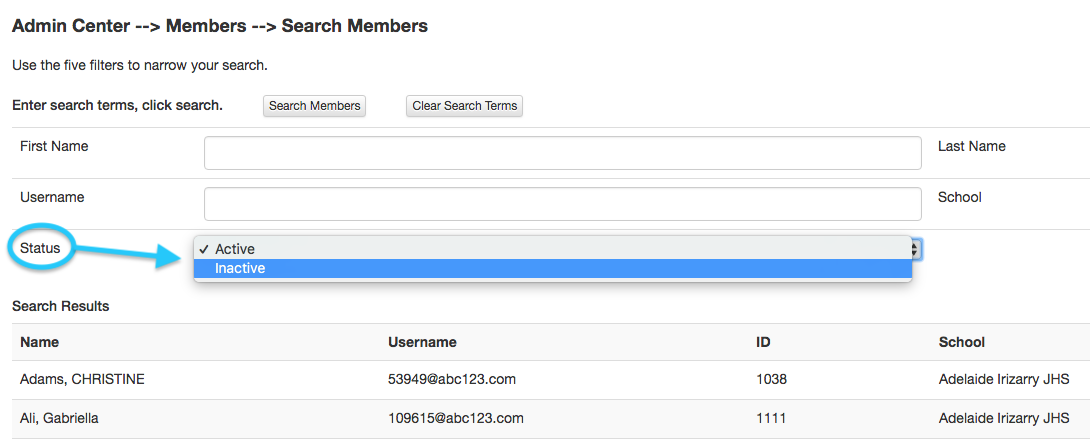The height and width of the screenshot is (439, 1090).
Task: Click the Status dropdown stepper arrows
Action: pyautogui.click(x=916, y=249)
